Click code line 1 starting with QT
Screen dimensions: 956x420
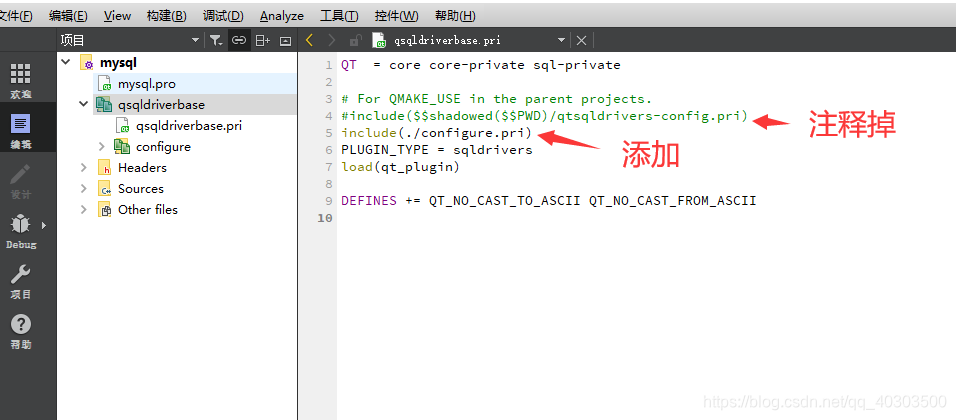(x=480, y=65)
